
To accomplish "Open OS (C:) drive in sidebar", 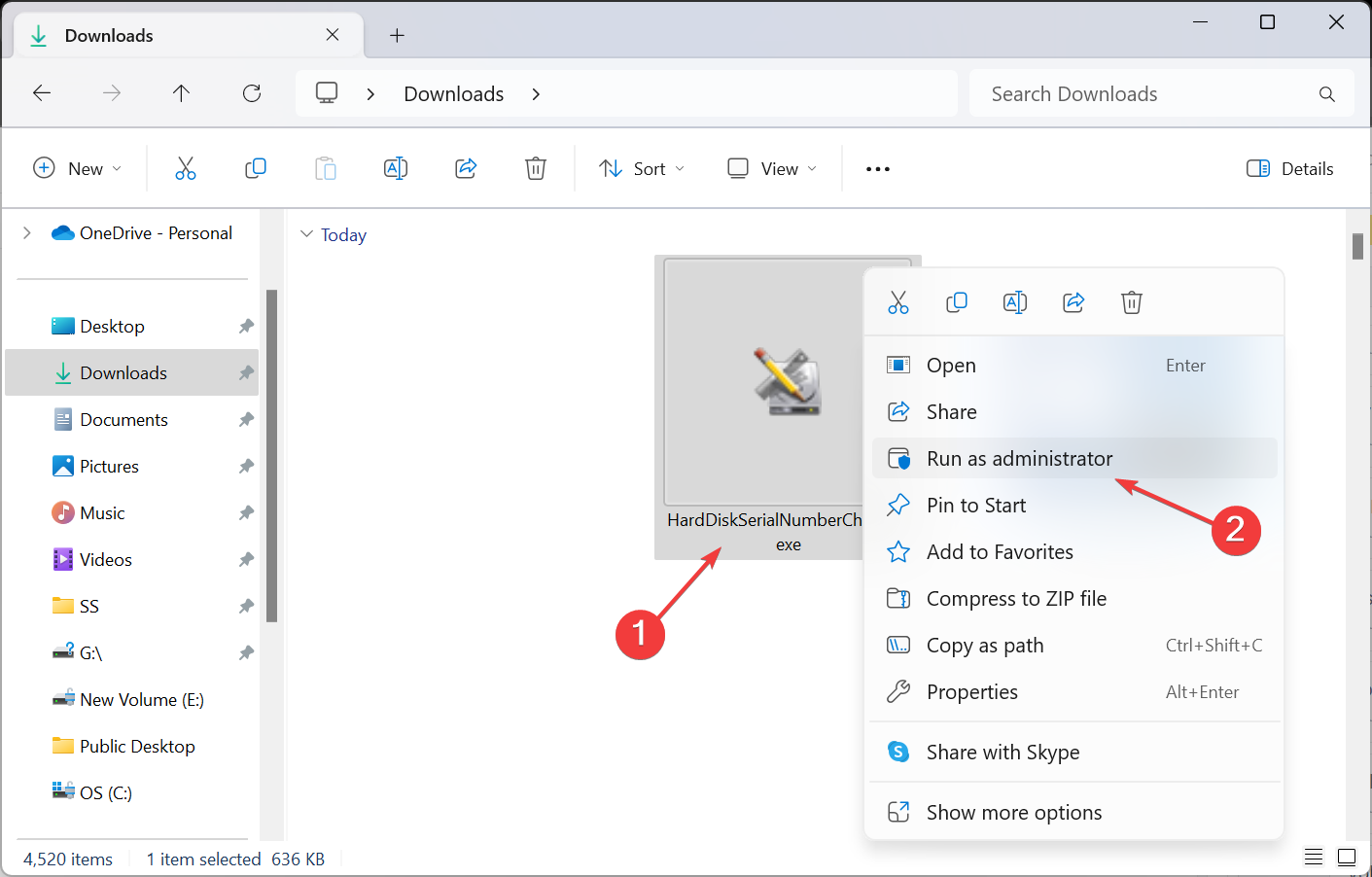I will pyautogui.click(x=132, y=793).
